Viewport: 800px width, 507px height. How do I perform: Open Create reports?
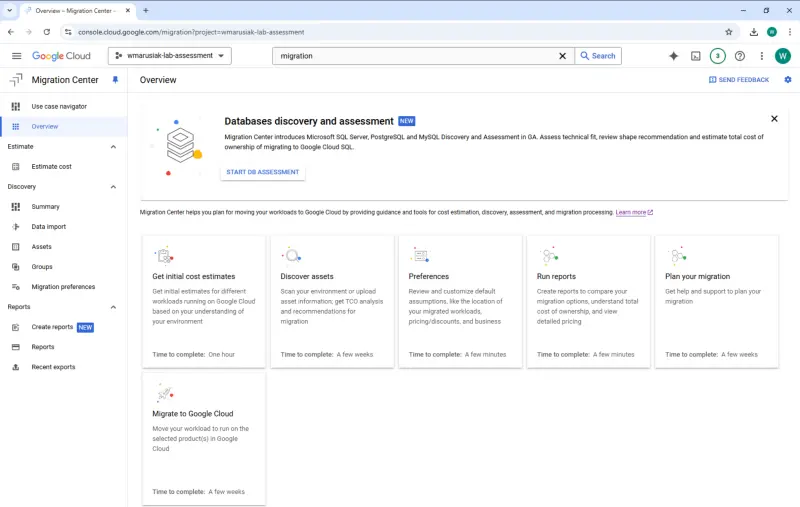click(64, 327)
